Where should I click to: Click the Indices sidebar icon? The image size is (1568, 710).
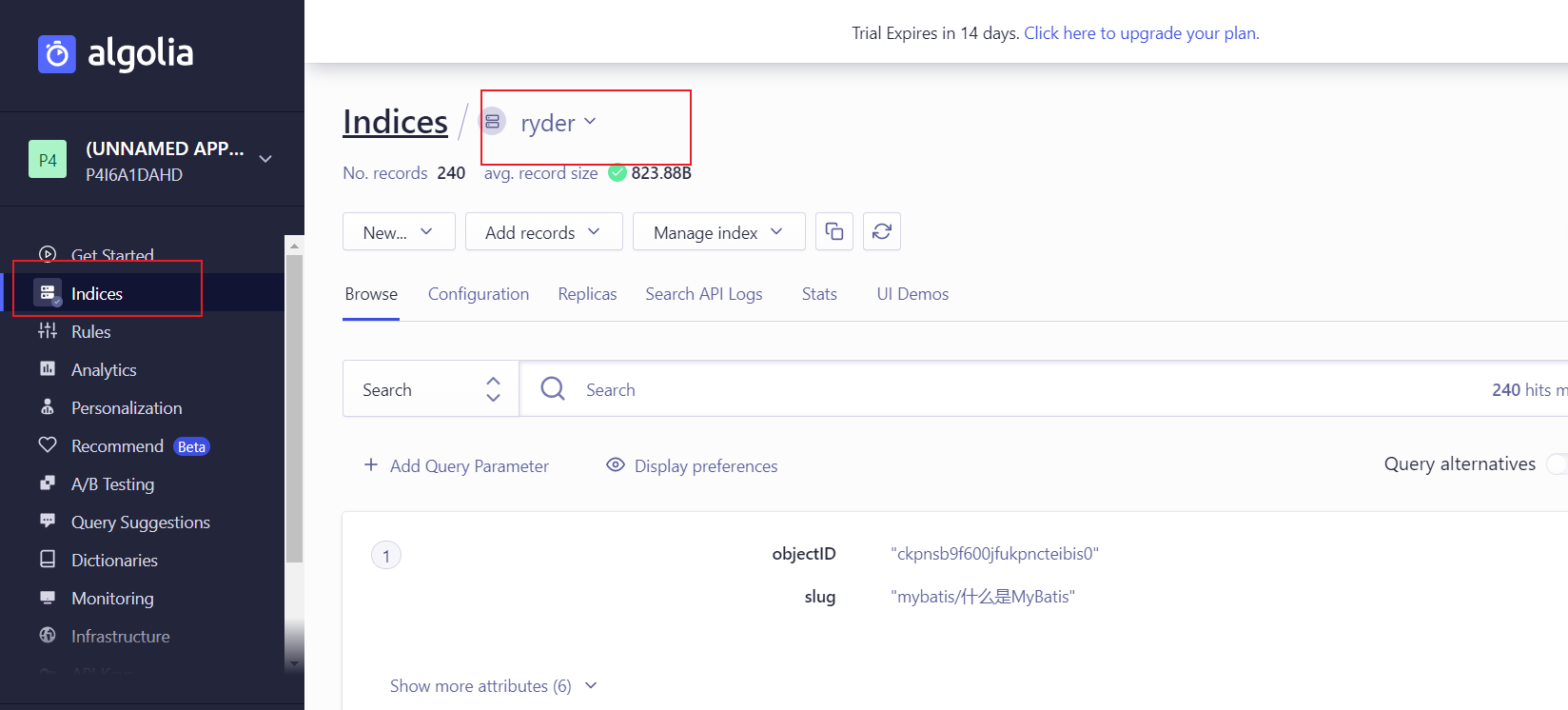[48, 292]
